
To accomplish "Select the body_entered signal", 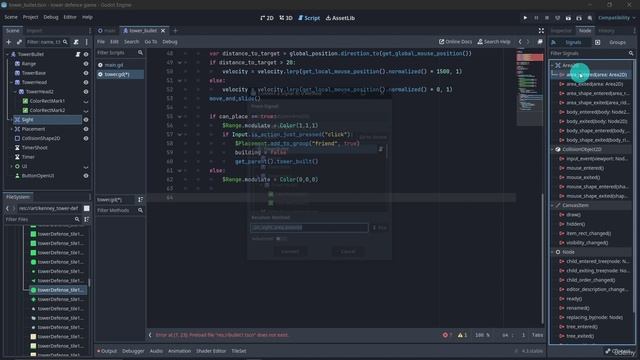I will click(596, 112).
